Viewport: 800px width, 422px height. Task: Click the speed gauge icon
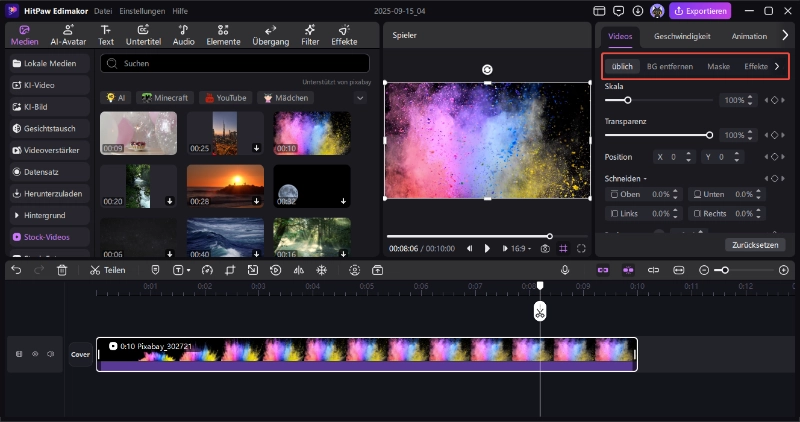pos(207,270)
